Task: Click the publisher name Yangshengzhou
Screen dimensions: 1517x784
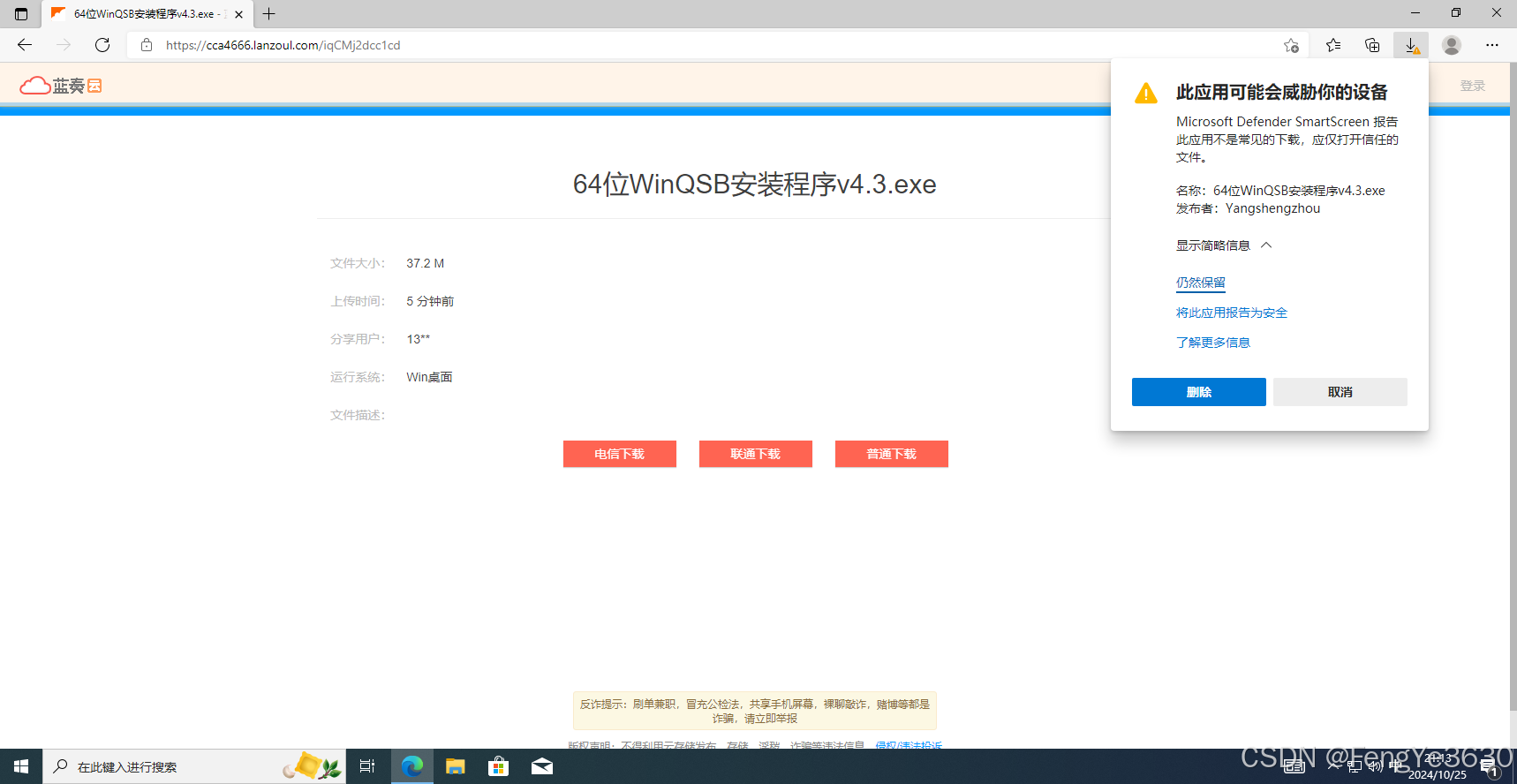Action: pyautogui.click(x=1273, y=208)
